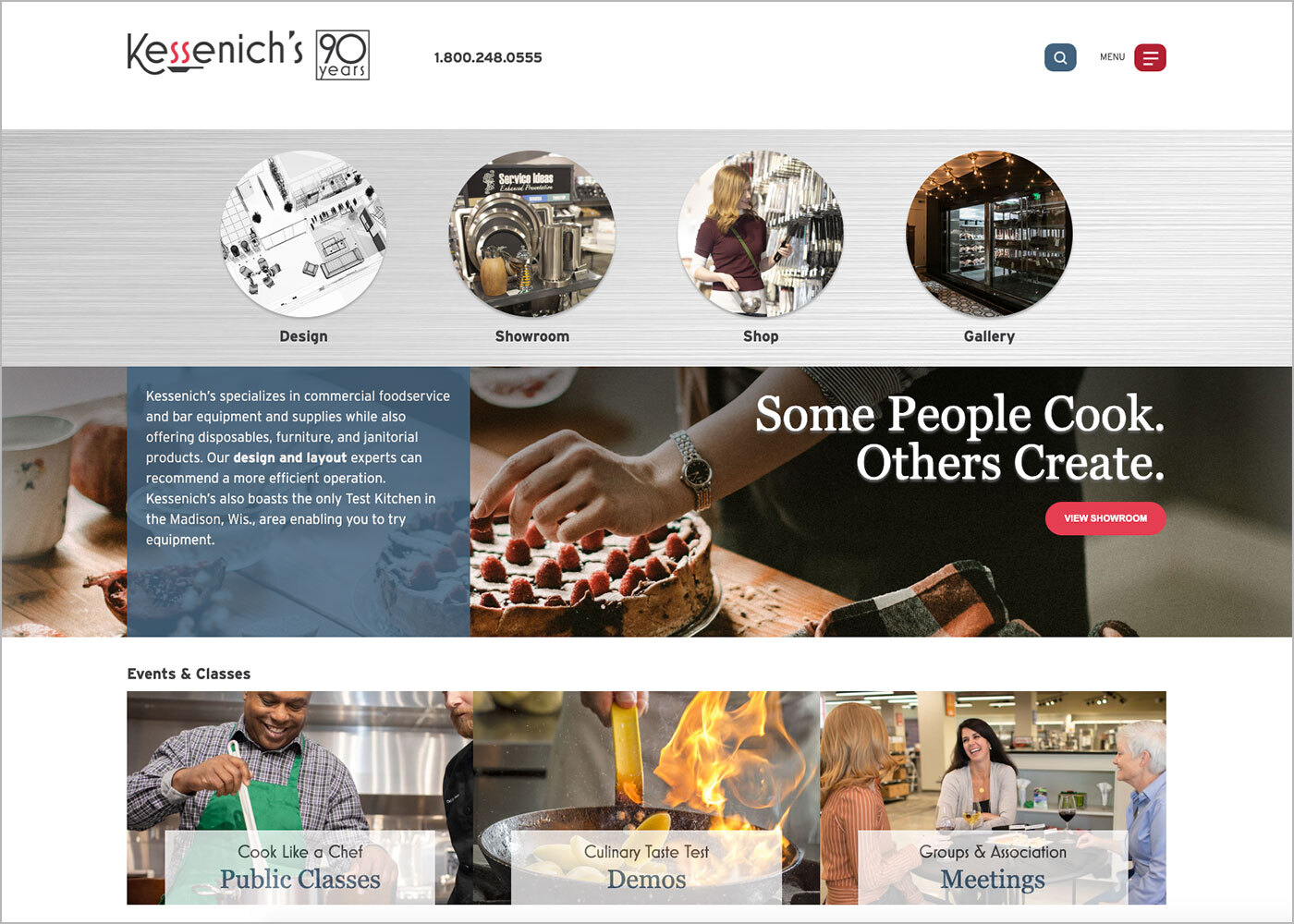The width and height of the screenshot is (1294, 924).
Task: Open the Culinary Taste Test Demos tile
Action: tap(646, 797)
